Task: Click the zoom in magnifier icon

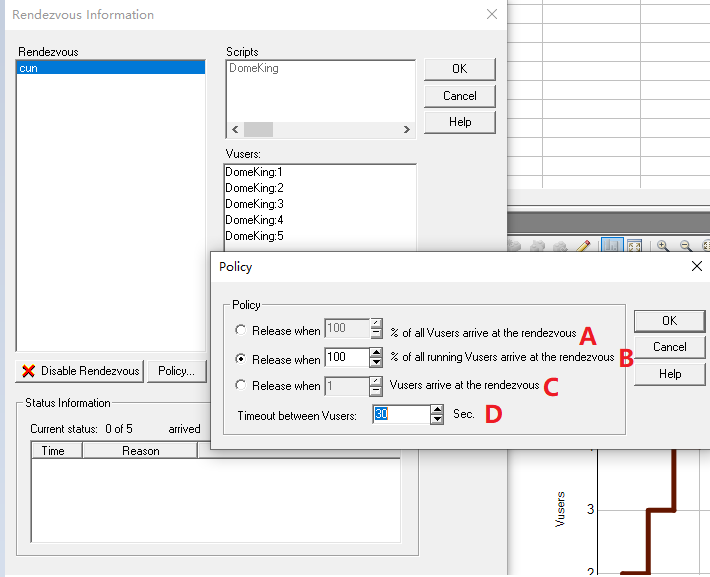Action: point(662,246)
